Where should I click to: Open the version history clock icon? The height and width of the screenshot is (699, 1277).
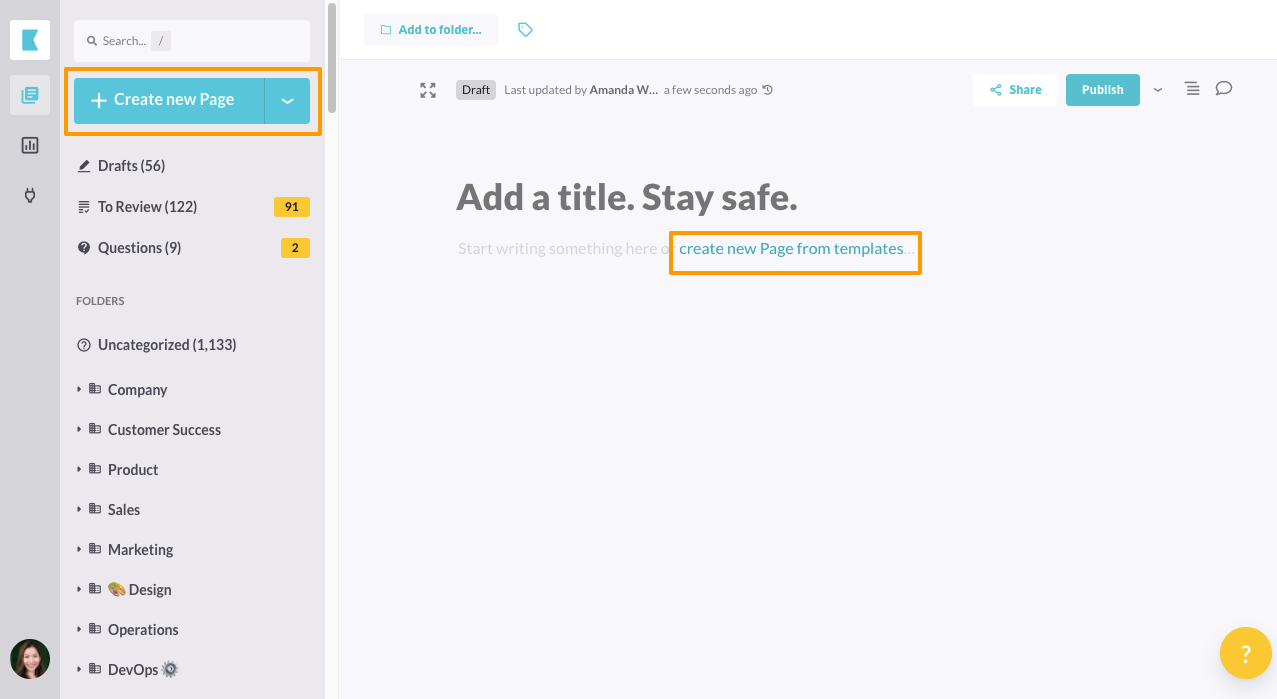(x=767, y=90)
